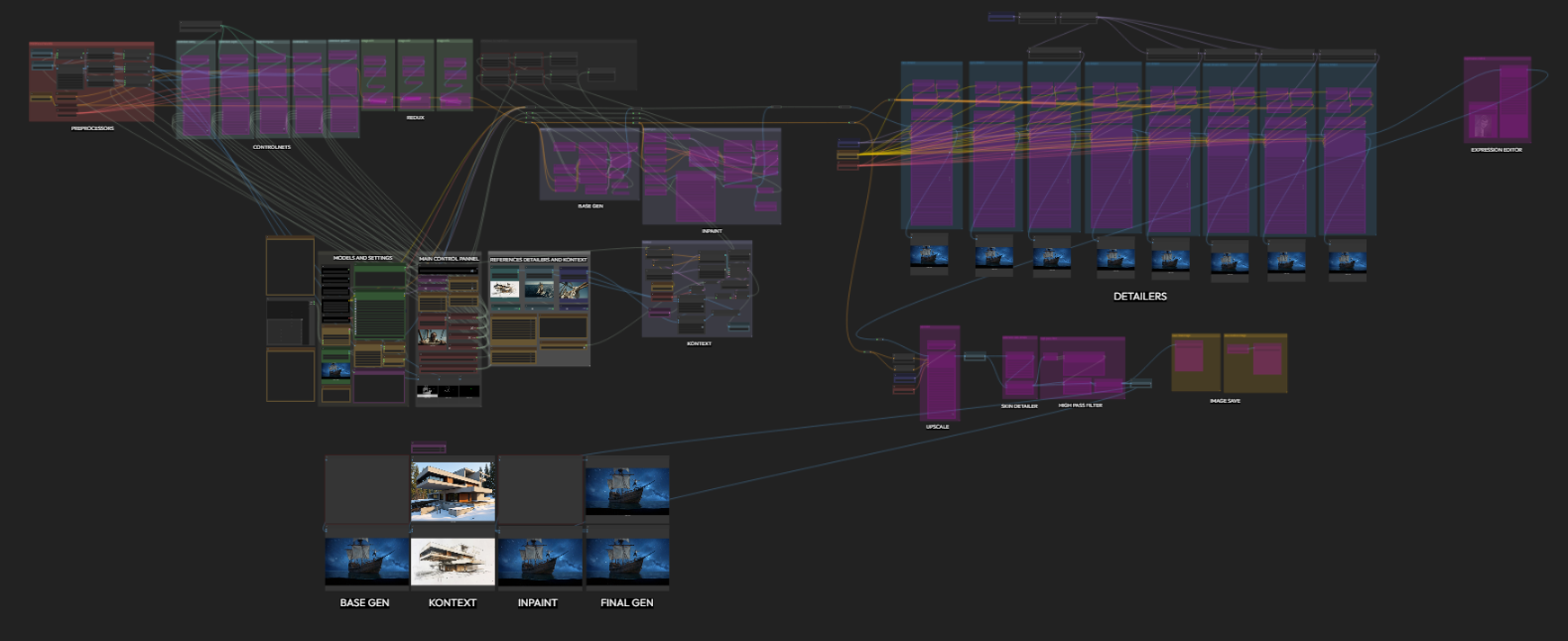Click REFERENCES DETAILERS AND KONTEXT panel header
This screenshot has height=641, width=1568.
point(538,260)
